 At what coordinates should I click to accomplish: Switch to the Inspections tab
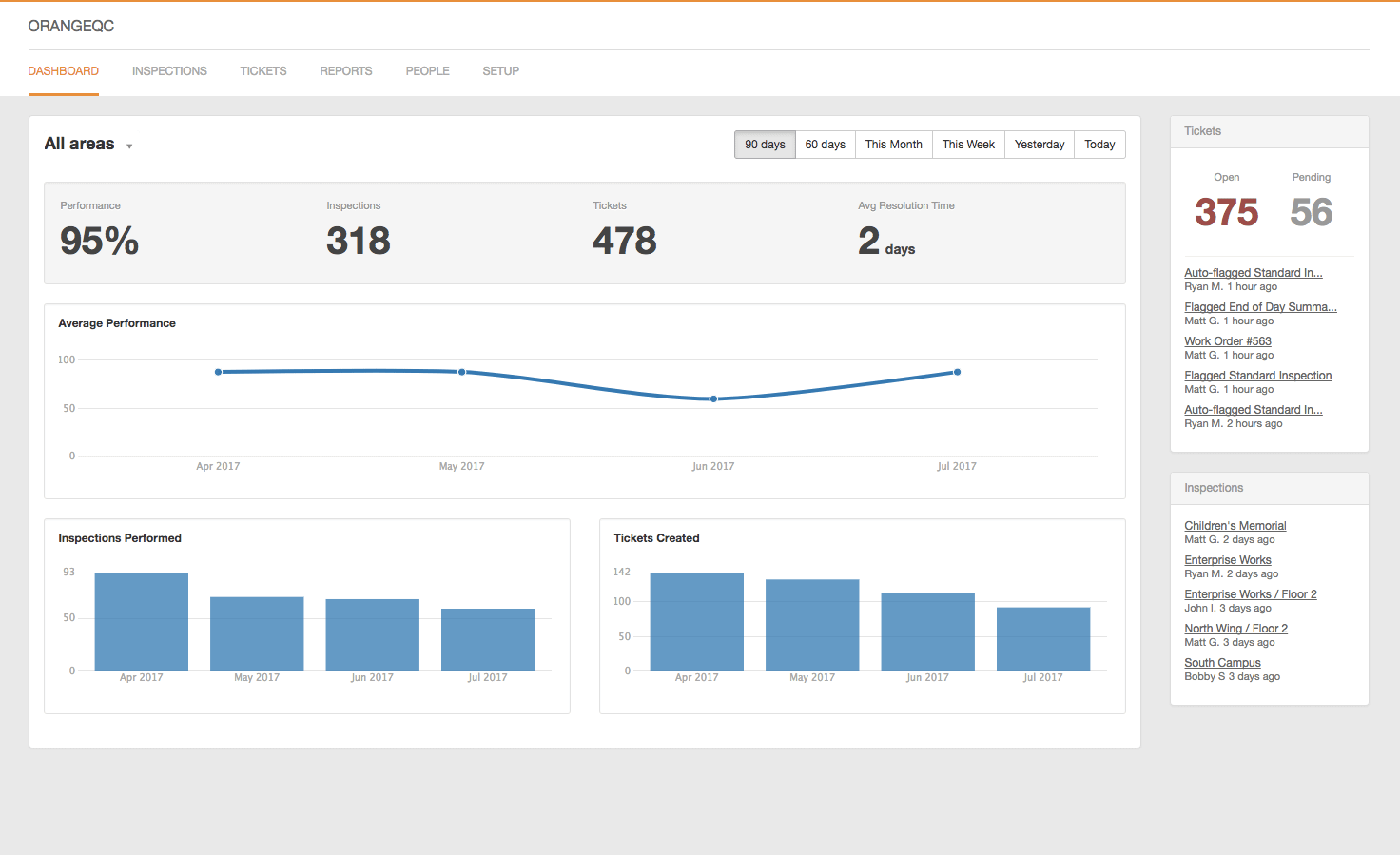pyautogui.click(x=169, y=70)
